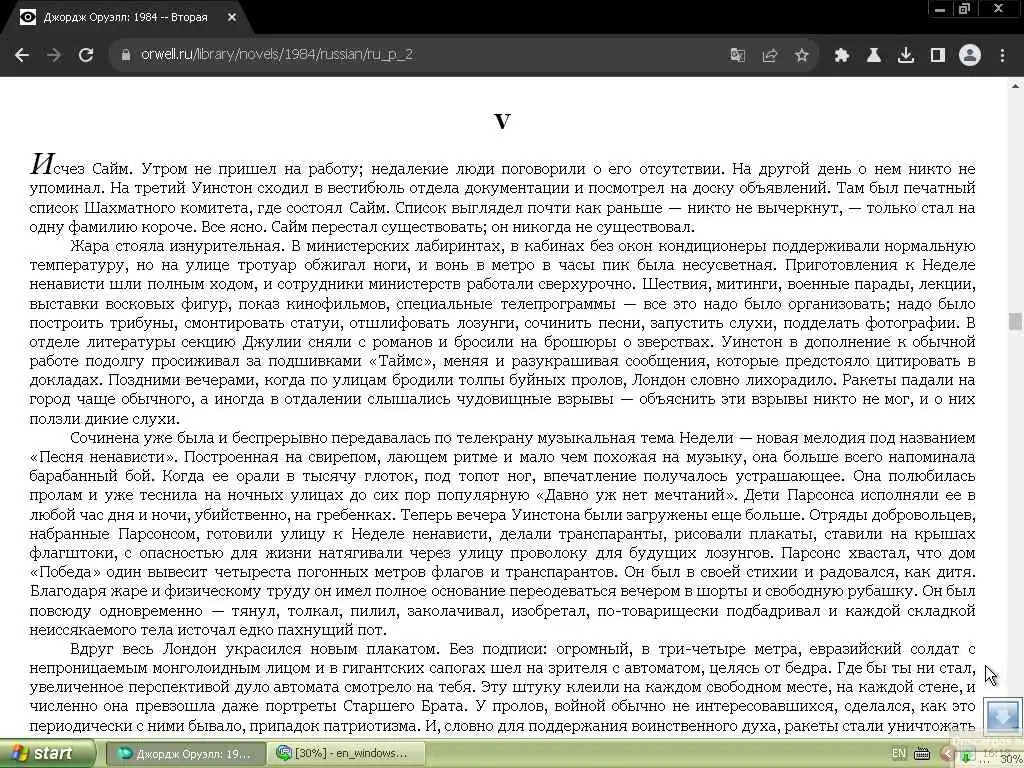The width and height of the screenshot is (1024, 768).
Task: Share this page icon
Action: [770, 56]
